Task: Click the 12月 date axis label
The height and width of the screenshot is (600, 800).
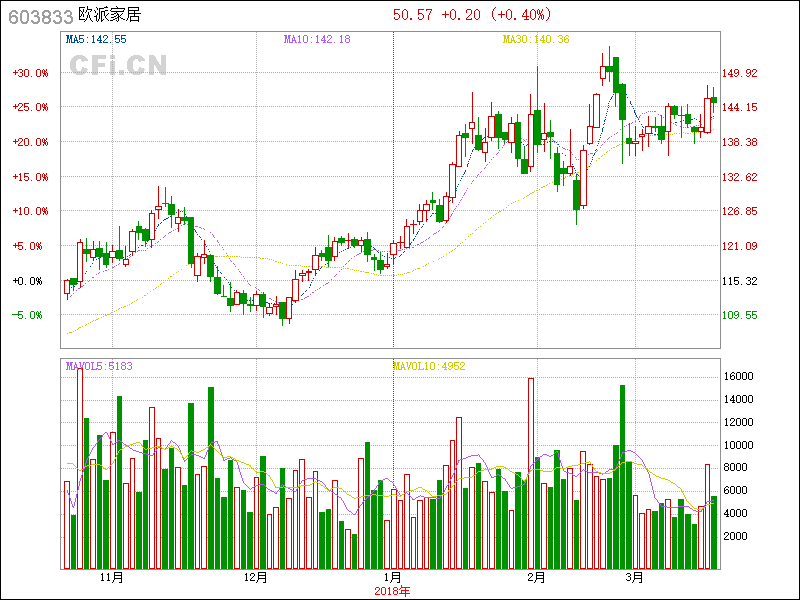Action: [256, 578]
